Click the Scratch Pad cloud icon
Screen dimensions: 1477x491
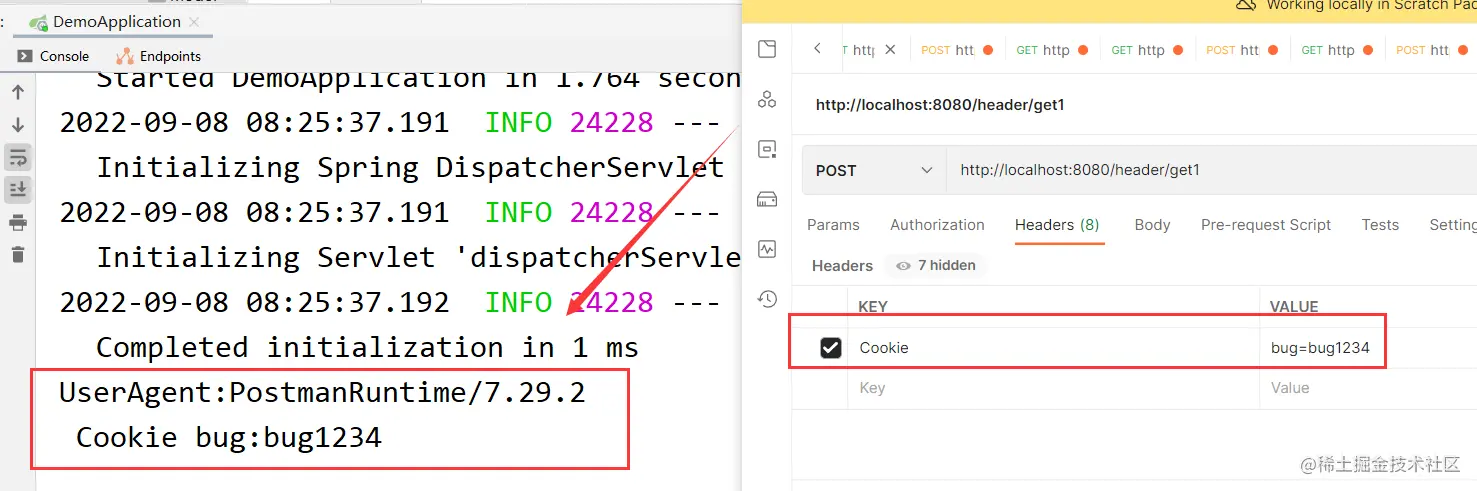(x=1245, y=5)
